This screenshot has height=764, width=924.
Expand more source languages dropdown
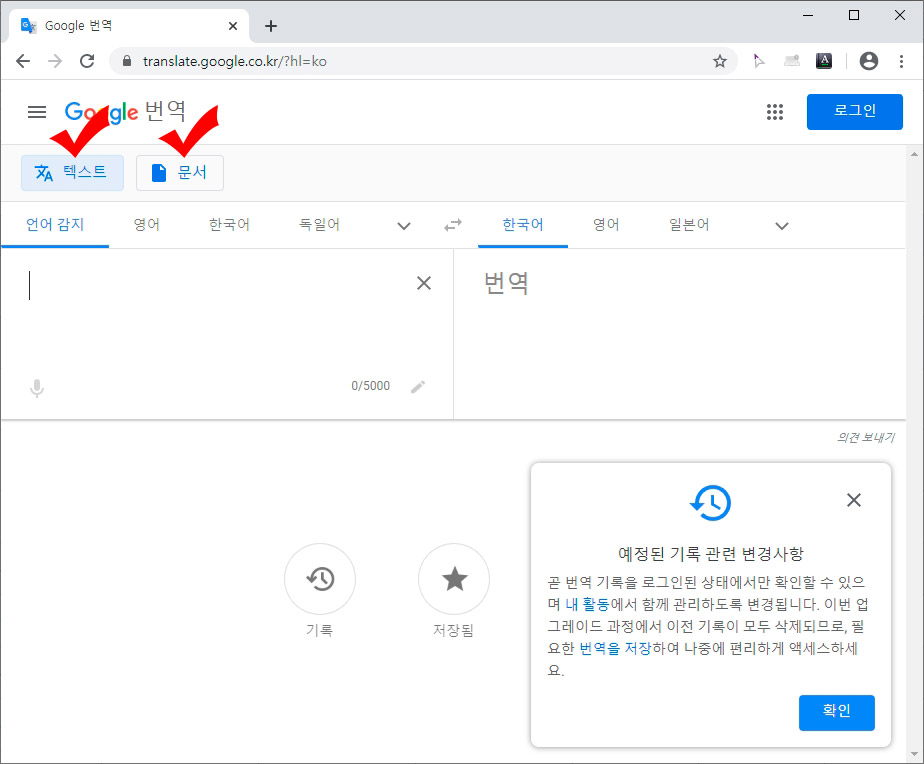(404, 226)
